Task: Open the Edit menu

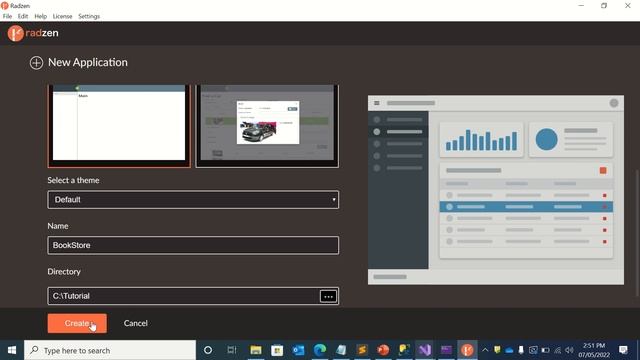Action: coord(23,16)
